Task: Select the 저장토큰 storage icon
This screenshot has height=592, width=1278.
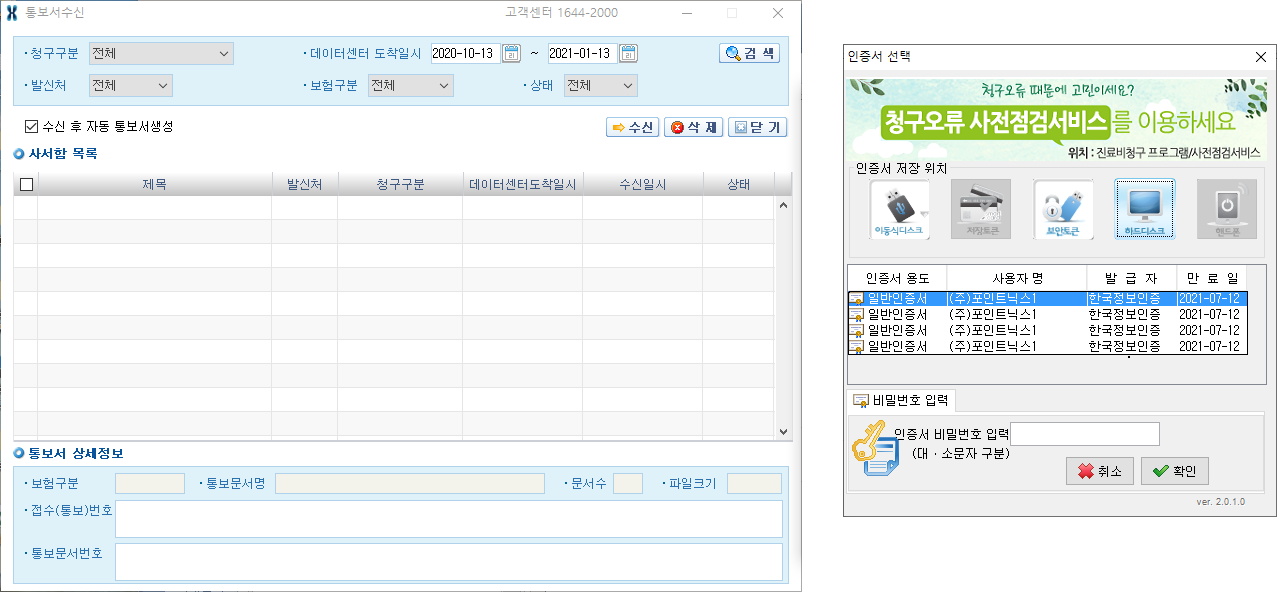Action: click(980, 209)
